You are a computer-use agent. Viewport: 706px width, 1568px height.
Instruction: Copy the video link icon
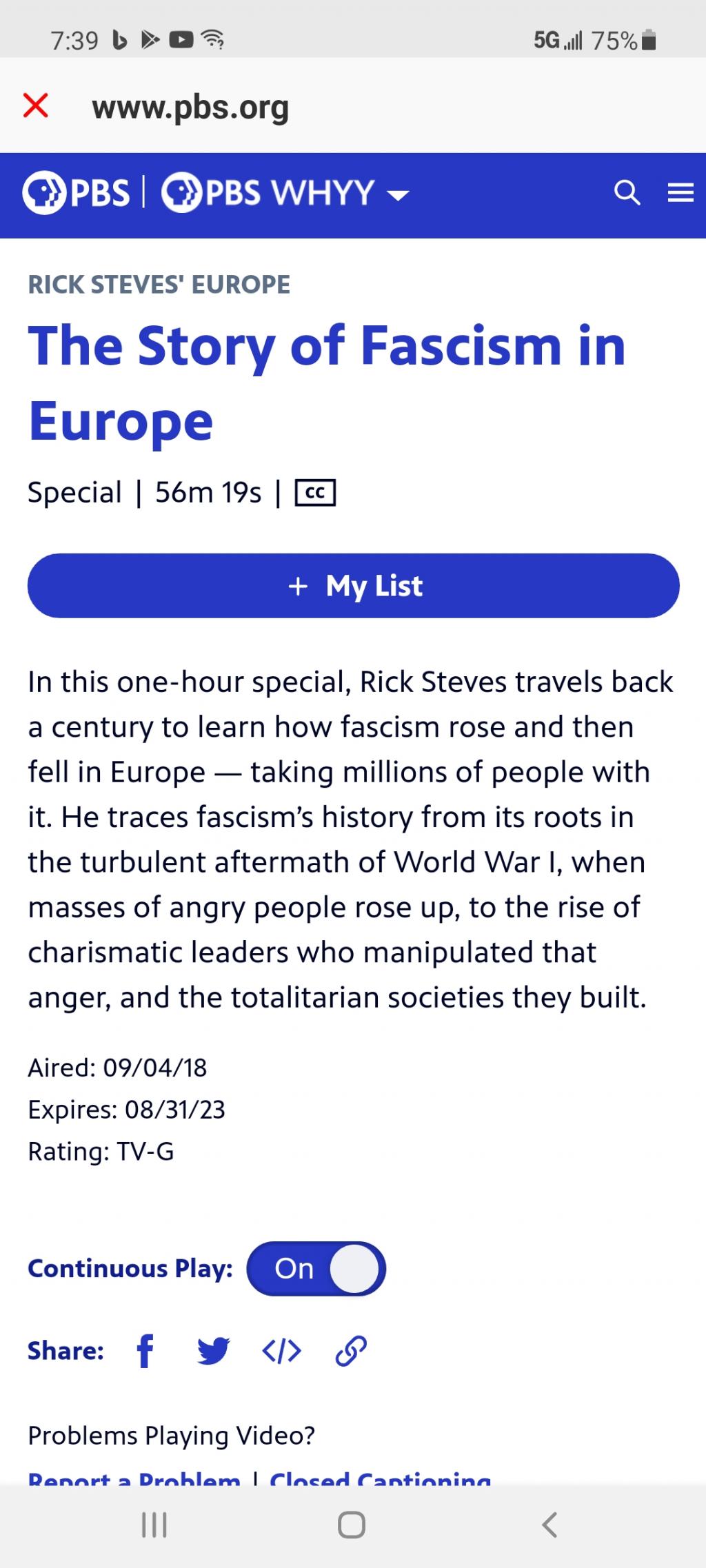[x=351, y=1350]
